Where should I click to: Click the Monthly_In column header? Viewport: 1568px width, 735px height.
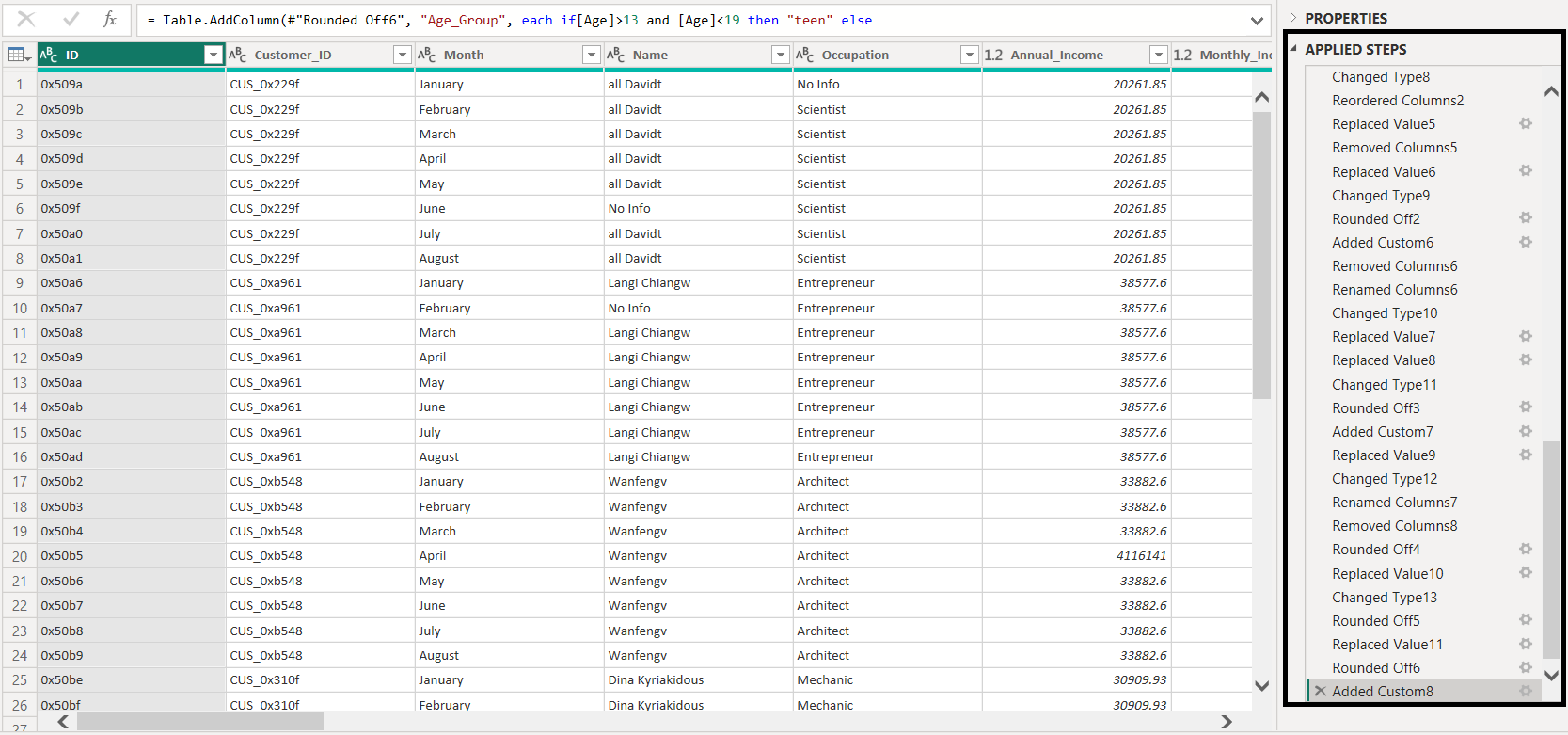tap(1222, 56)
